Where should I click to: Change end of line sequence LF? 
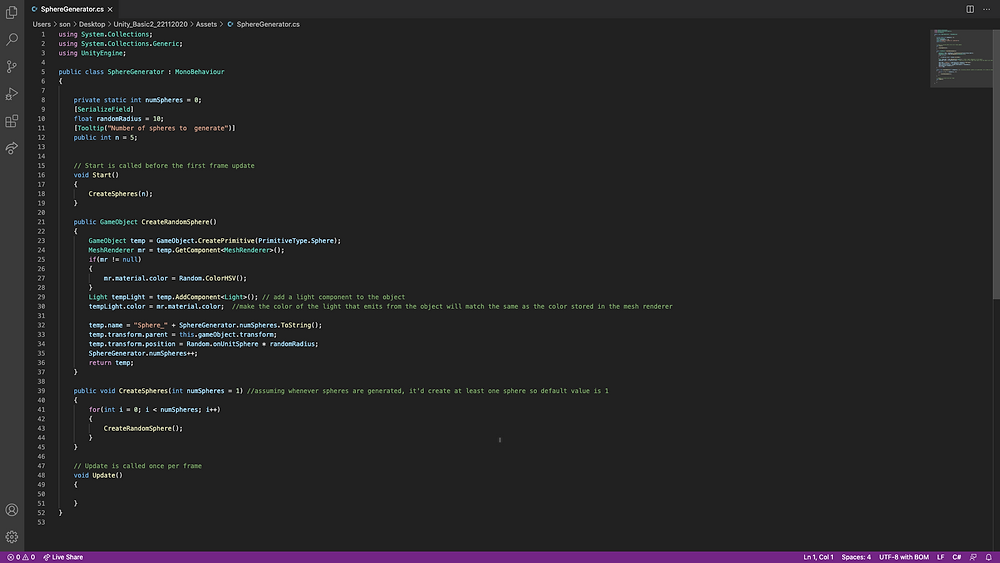(940, 557)
